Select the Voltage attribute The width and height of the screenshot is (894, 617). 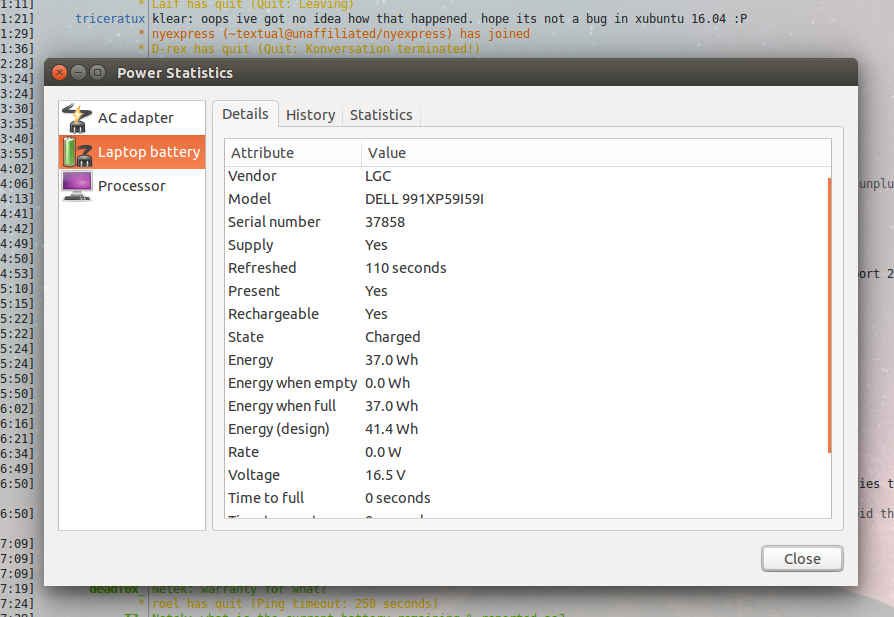pyautogui.click(x=254, y=475)
